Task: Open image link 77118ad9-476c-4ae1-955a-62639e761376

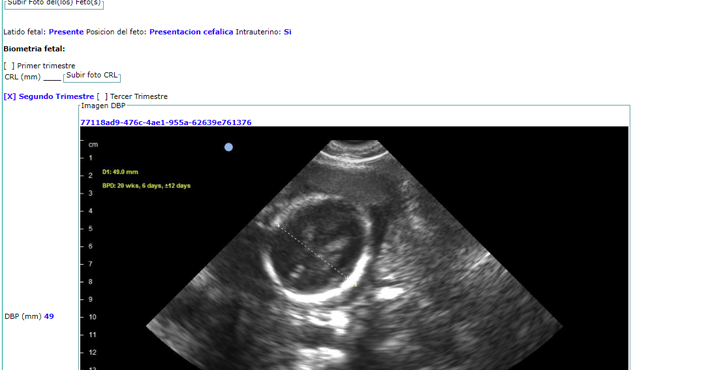Action: 166,123
